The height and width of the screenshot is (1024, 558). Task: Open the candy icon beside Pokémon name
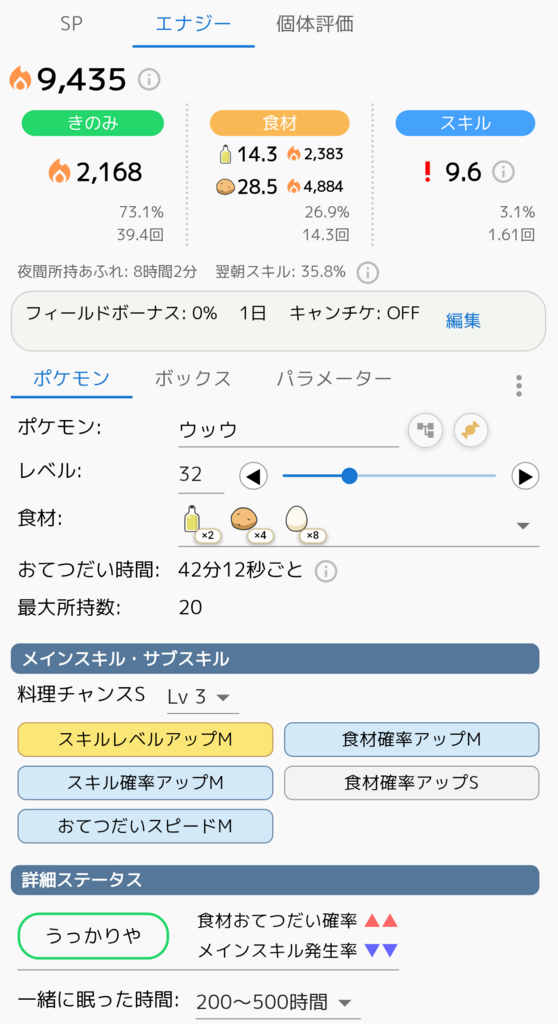(x=471, y=430)
